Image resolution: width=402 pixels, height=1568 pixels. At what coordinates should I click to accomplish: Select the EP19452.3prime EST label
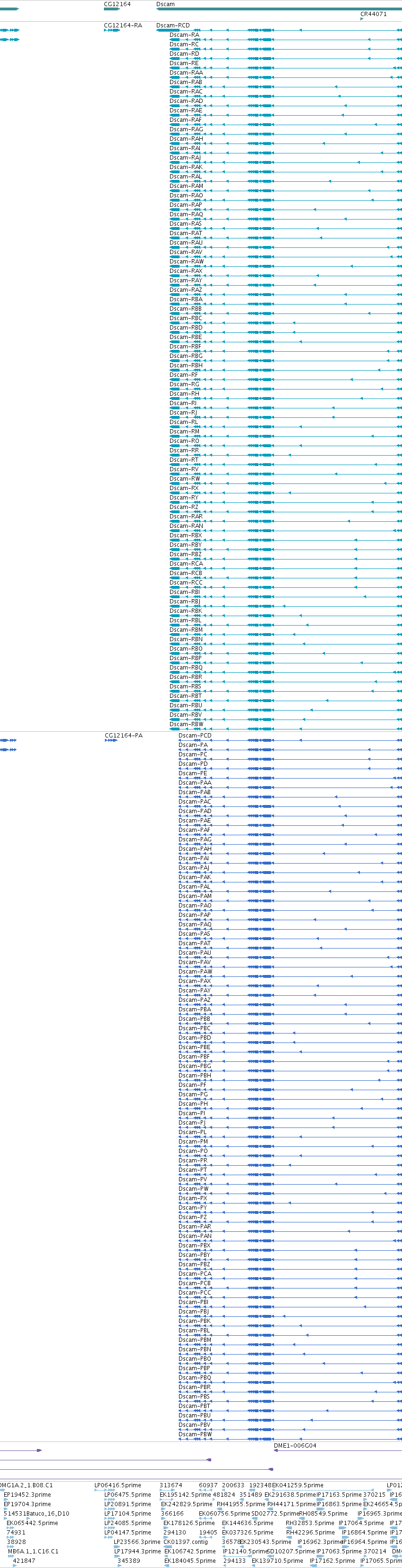tap(27, 1494)
